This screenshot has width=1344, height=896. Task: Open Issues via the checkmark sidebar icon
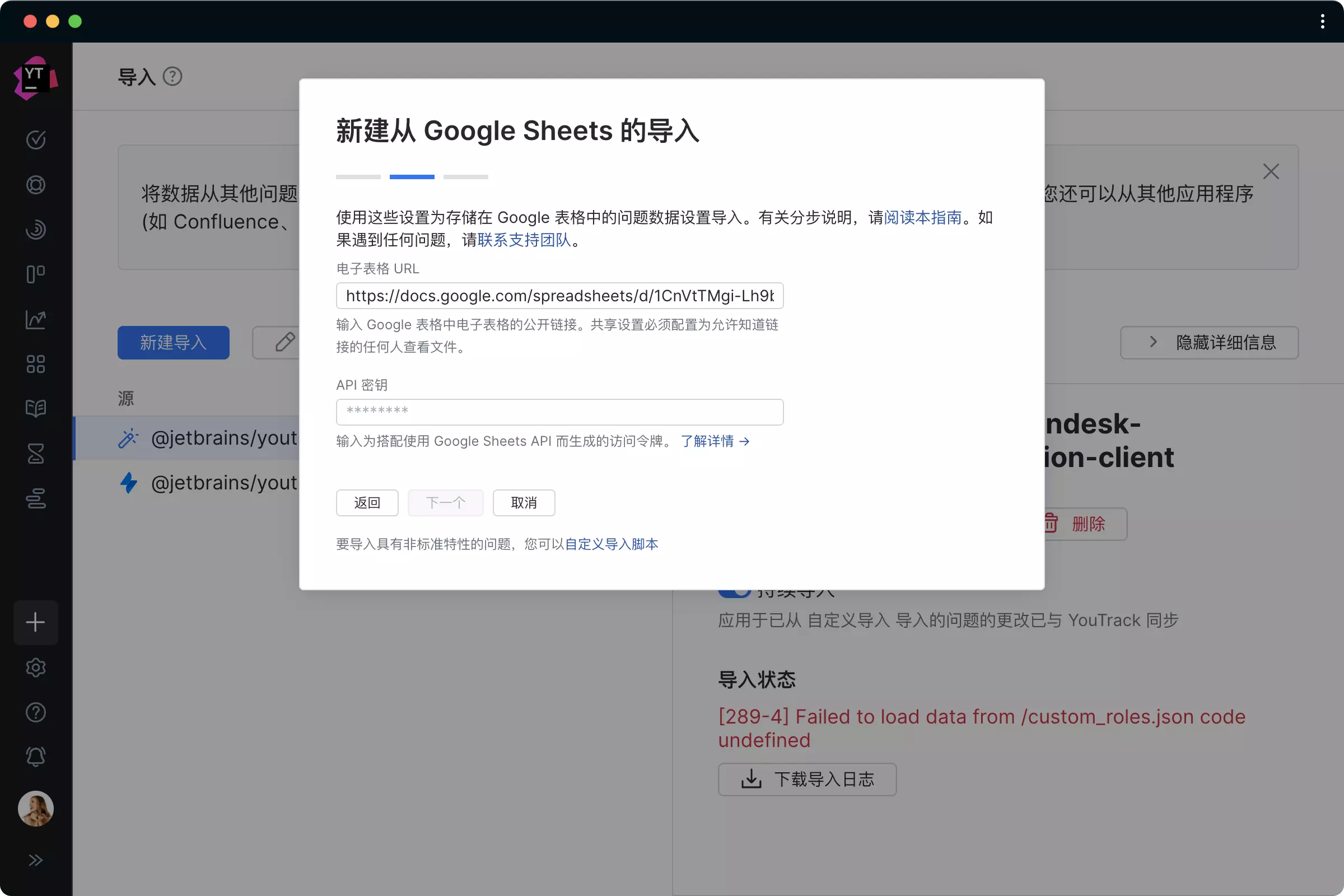click(35, 140)
